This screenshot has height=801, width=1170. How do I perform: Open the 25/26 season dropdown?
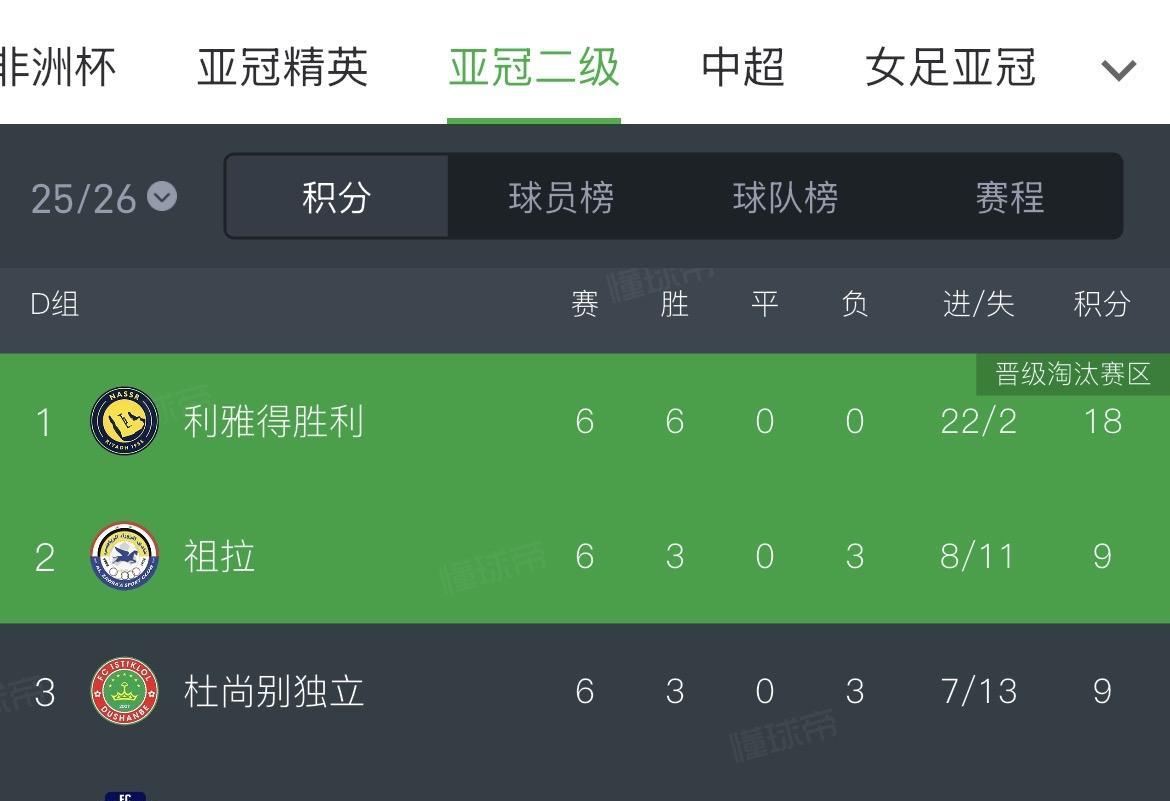coord(104,198)
